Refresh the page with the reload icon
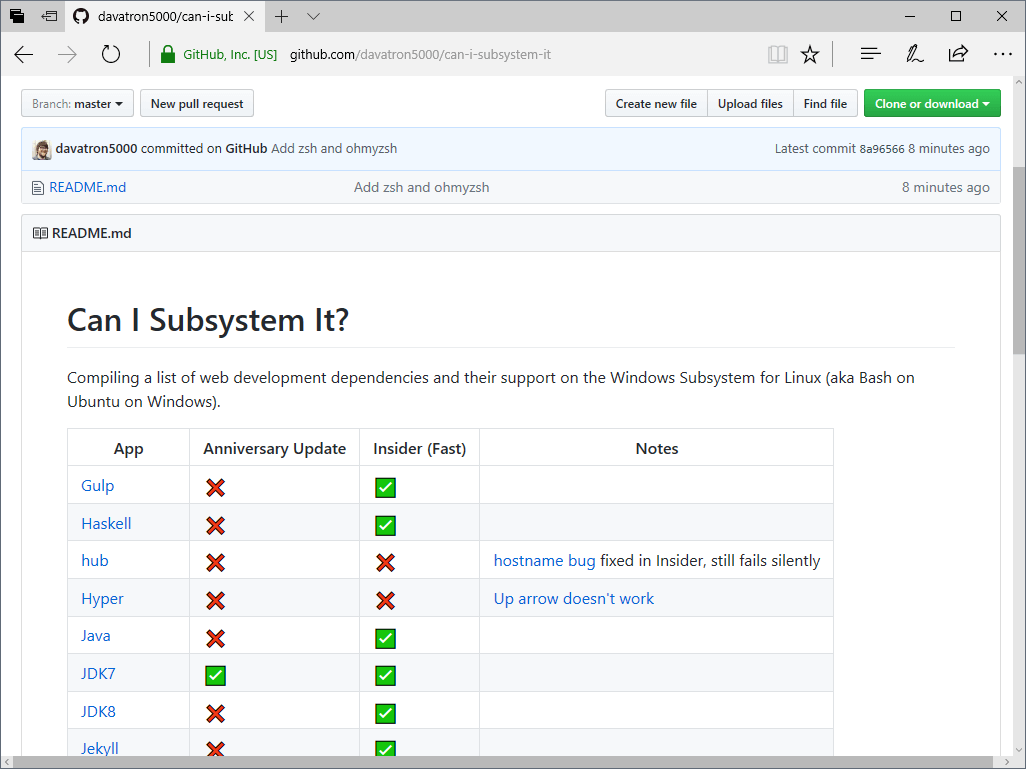This screenshot has width=1026, height=769. pos(111,54)
